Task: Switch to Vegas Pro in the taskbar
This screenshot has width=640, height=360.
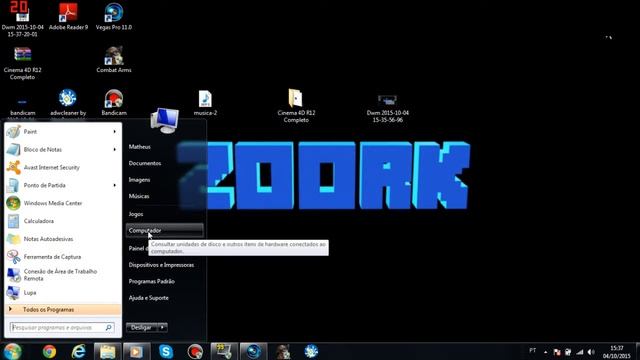Action: [253, 351]
